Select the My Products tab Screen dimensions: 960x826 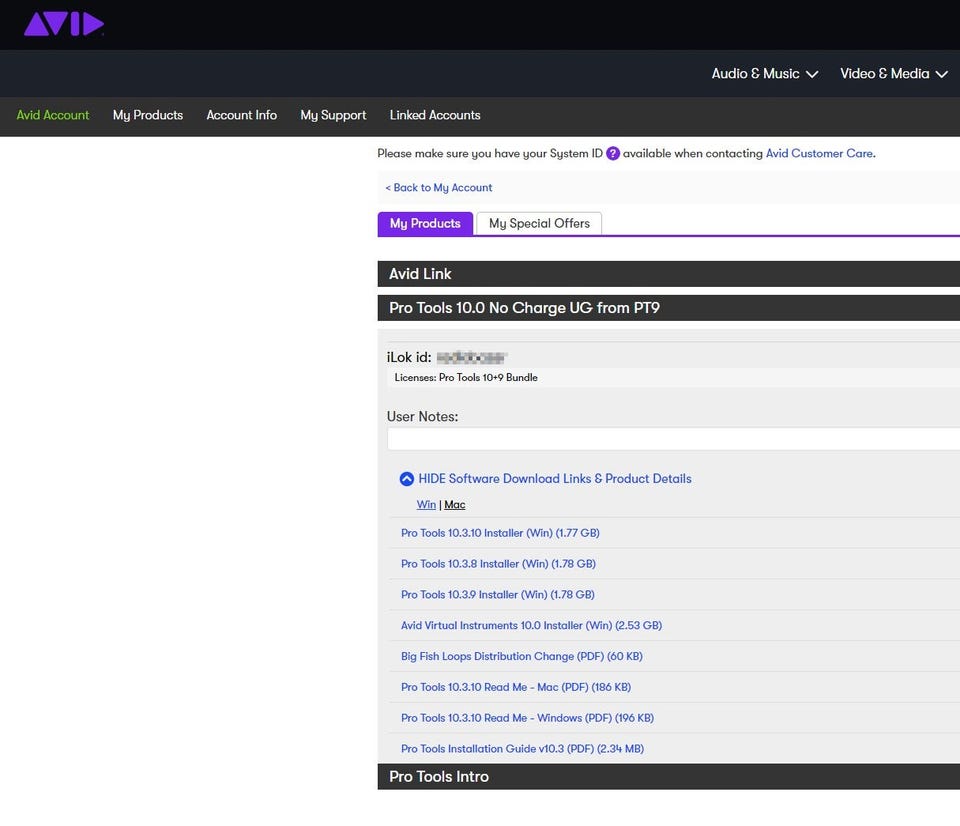425,223
